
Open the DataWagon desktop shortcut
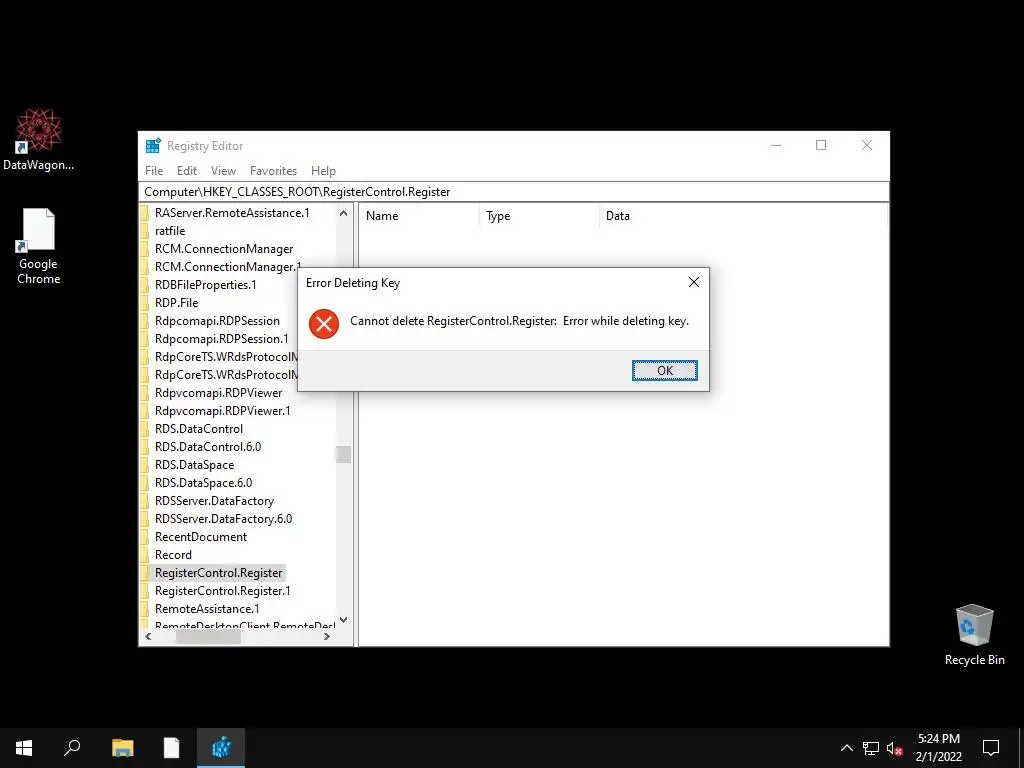tap(39, 139)
